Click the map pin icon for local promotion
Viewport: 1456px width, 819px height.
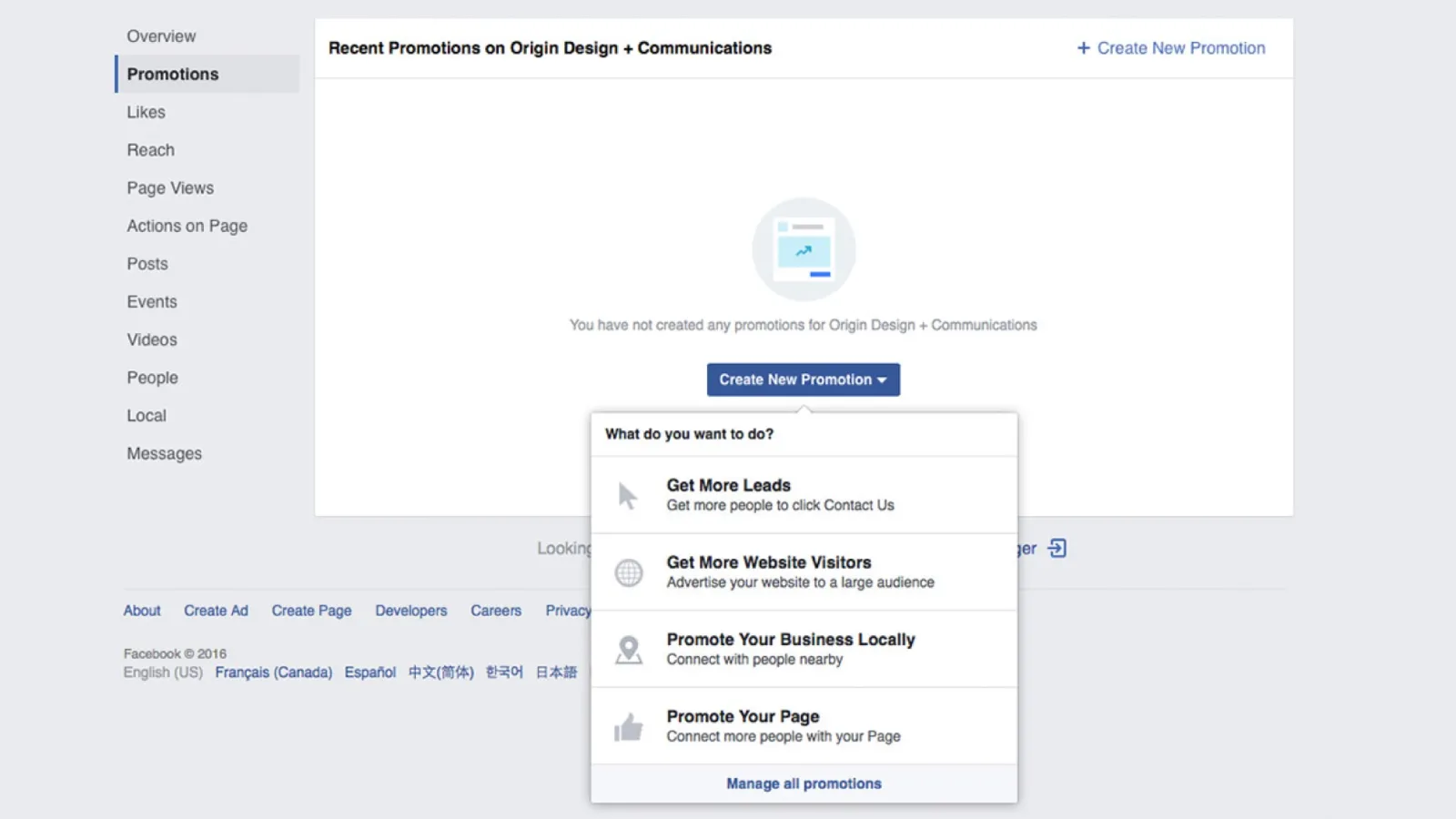click(628, 650)
